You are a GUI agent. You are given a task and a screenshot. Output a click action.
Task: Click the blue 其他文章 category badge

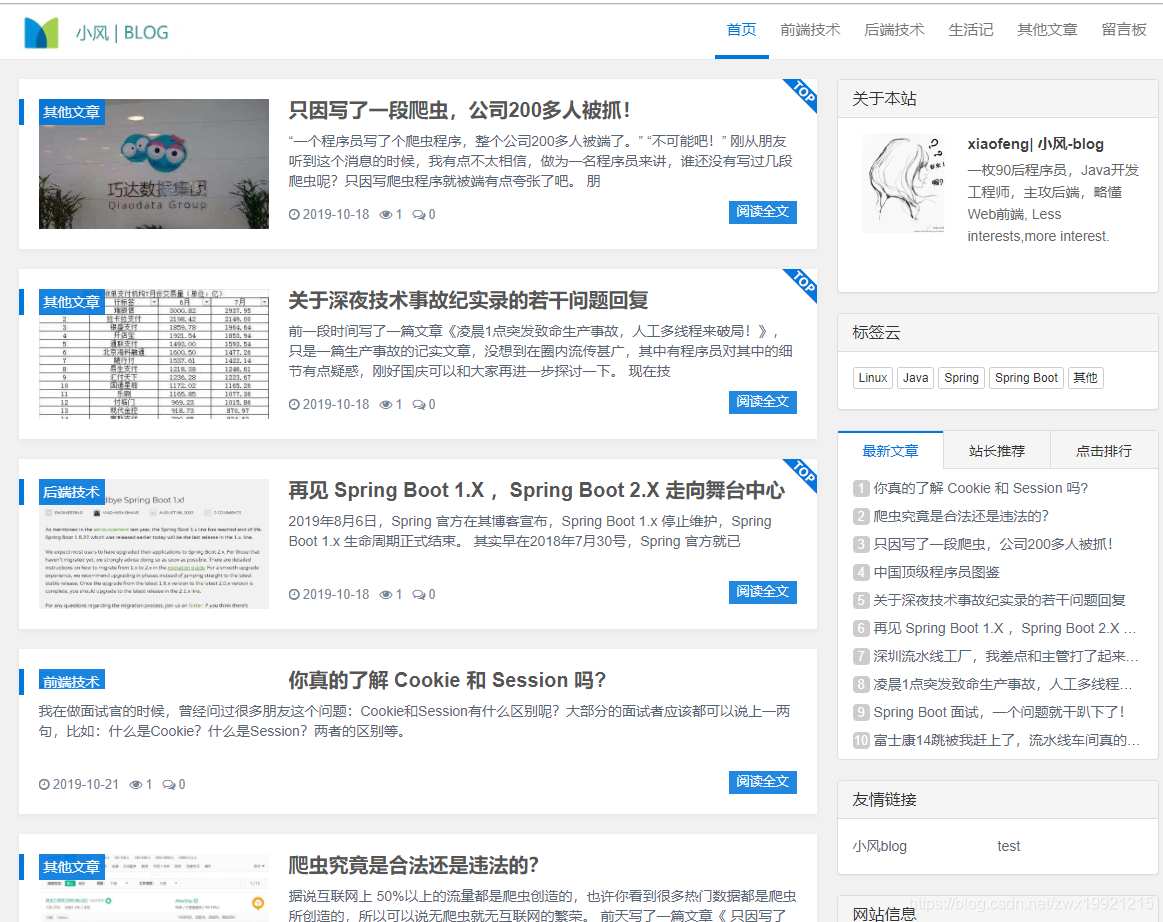[x=71, y=114]
